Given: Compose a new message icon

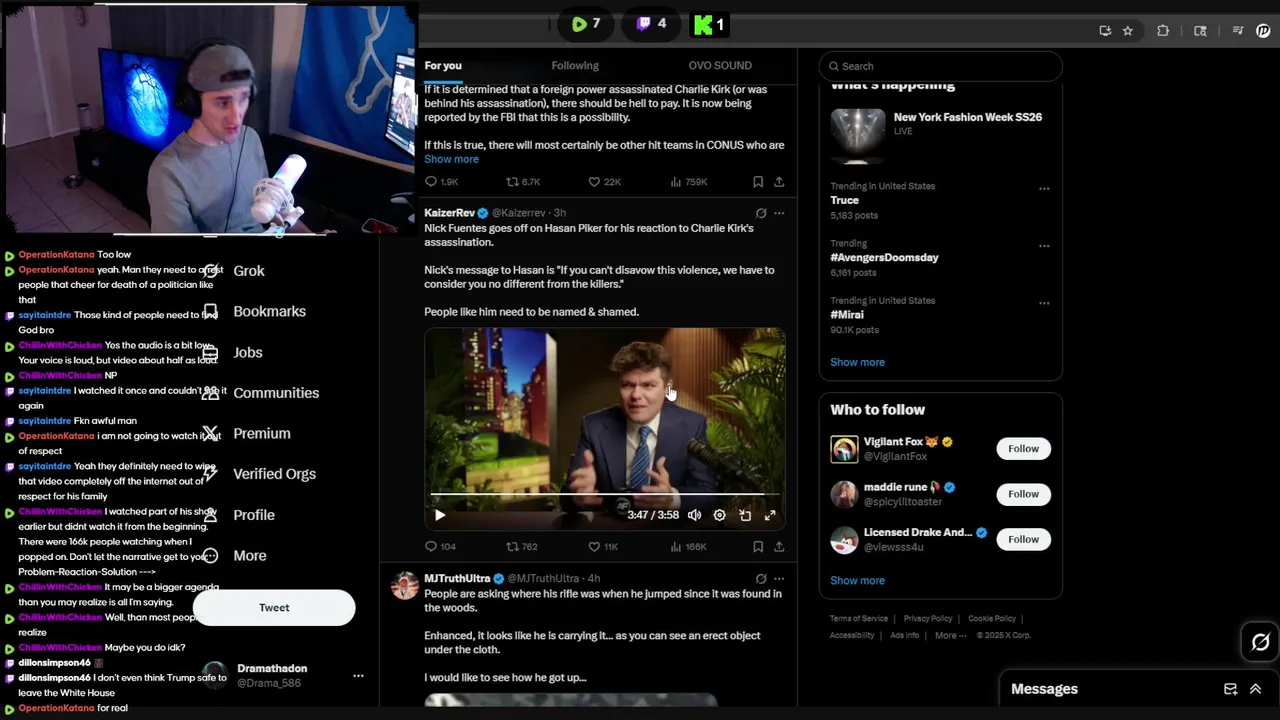Looking at the screenshot, I should (1230, 689).
